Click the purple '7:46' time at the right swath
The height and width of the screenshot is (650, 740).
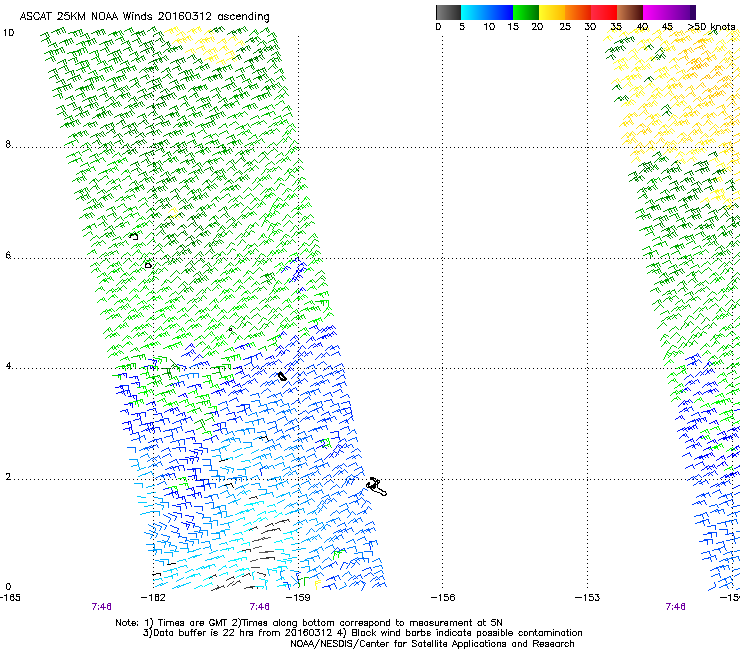pos(675,607)
